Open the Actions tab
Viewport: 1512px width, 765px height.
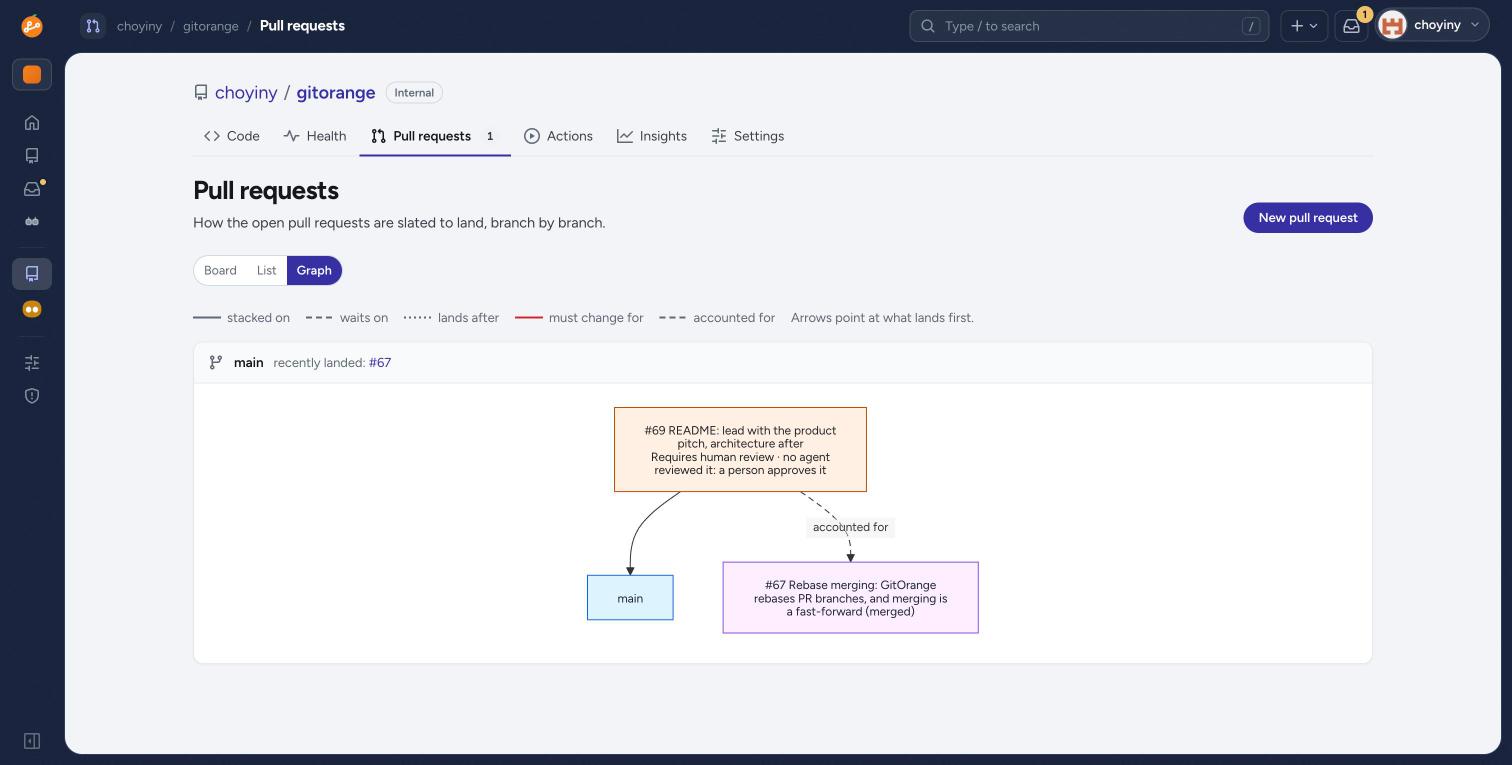click(559, 136)
